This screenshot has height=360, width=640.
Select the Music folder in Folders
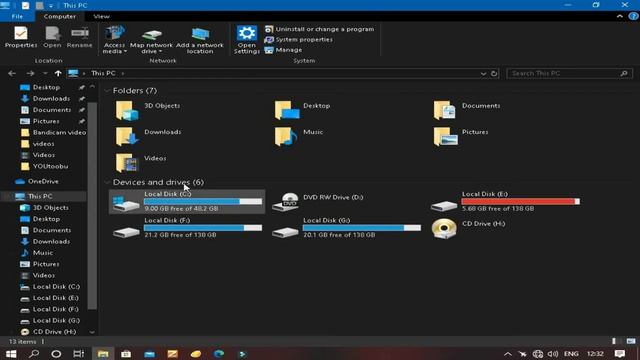(299, 137)
